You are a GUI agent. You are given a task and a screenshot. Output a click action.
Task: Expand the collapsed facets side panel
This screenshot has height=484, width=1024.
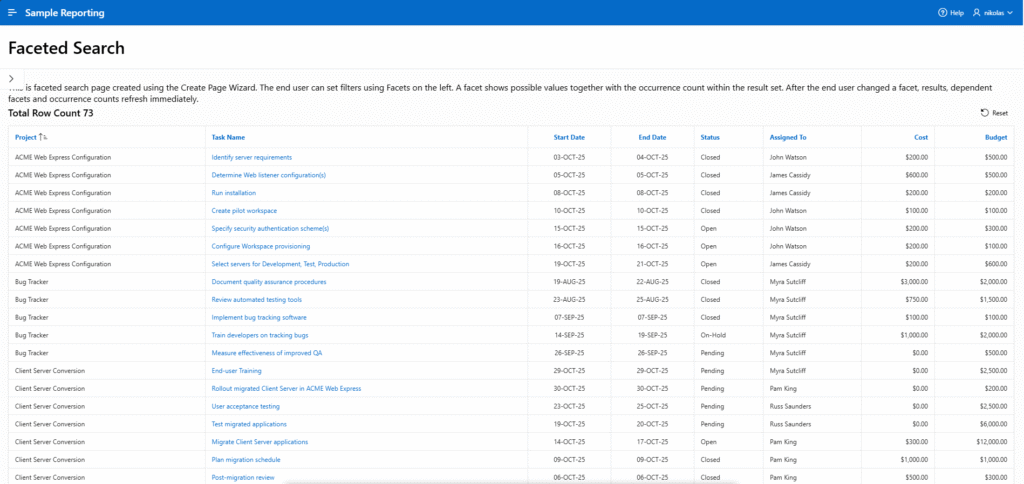pos(9,78)
